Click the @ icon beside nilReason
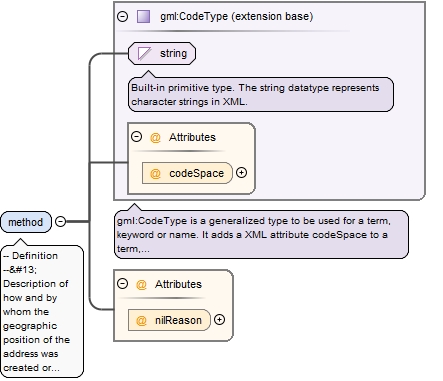This screenshot has width=443, height=381. coord(141,320)
